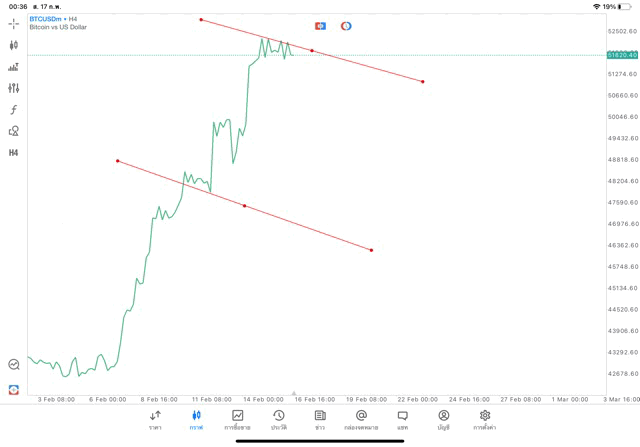Open chart type candlestick icon

(14, 45)
